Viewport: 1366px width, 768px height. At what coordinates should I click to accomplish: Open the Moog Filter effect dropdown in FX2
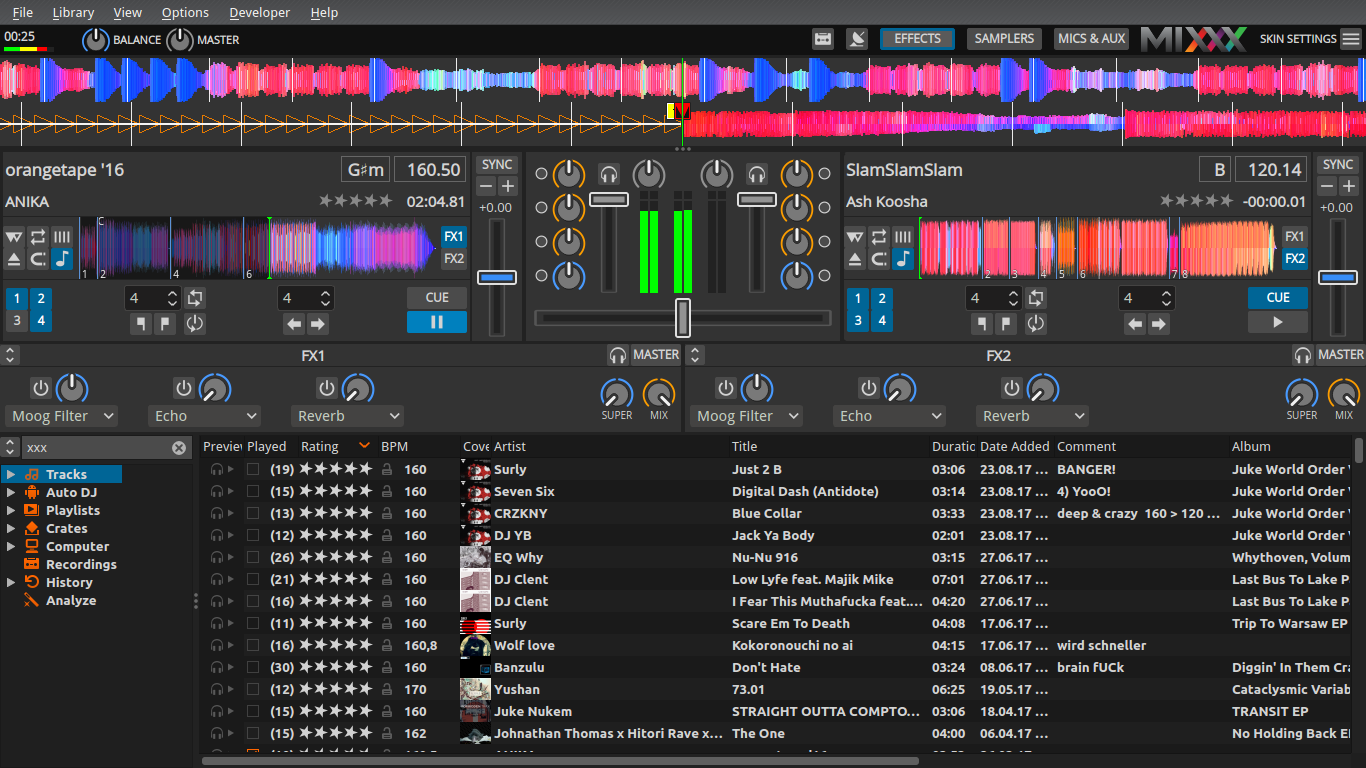(x=746, y=416)
